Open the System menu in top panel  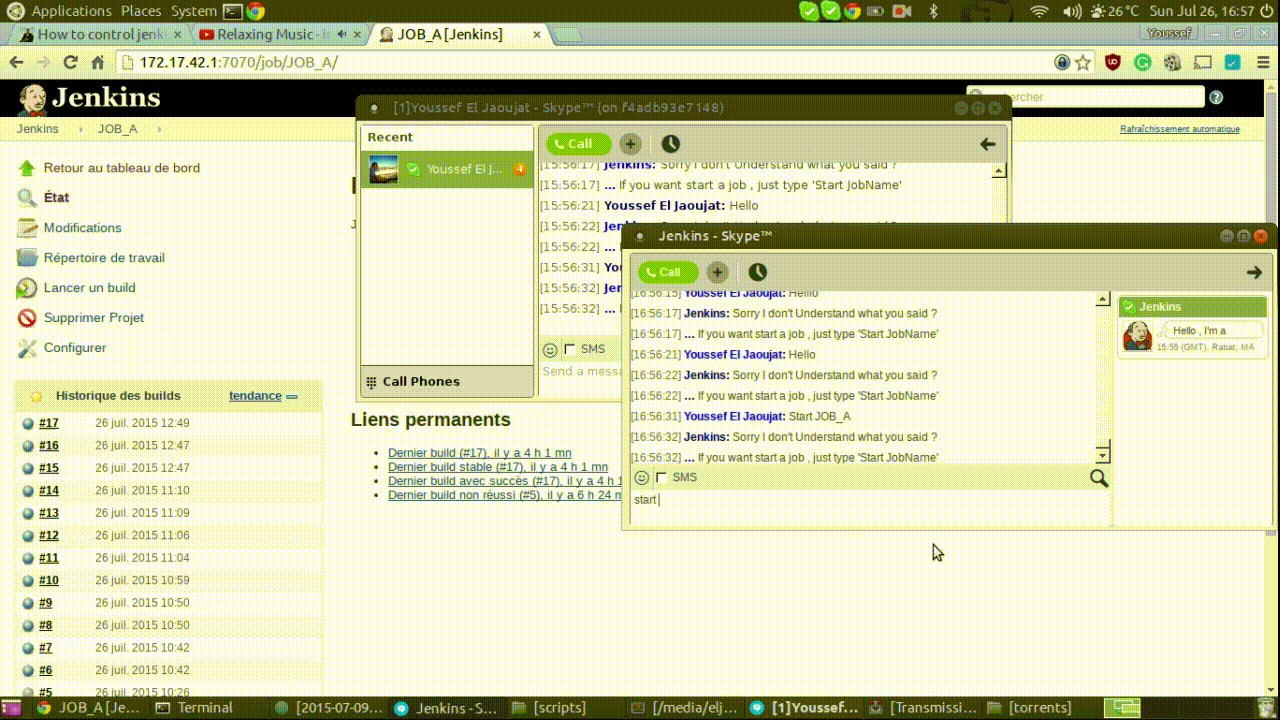pyautogui.click(x=194, y=11)
